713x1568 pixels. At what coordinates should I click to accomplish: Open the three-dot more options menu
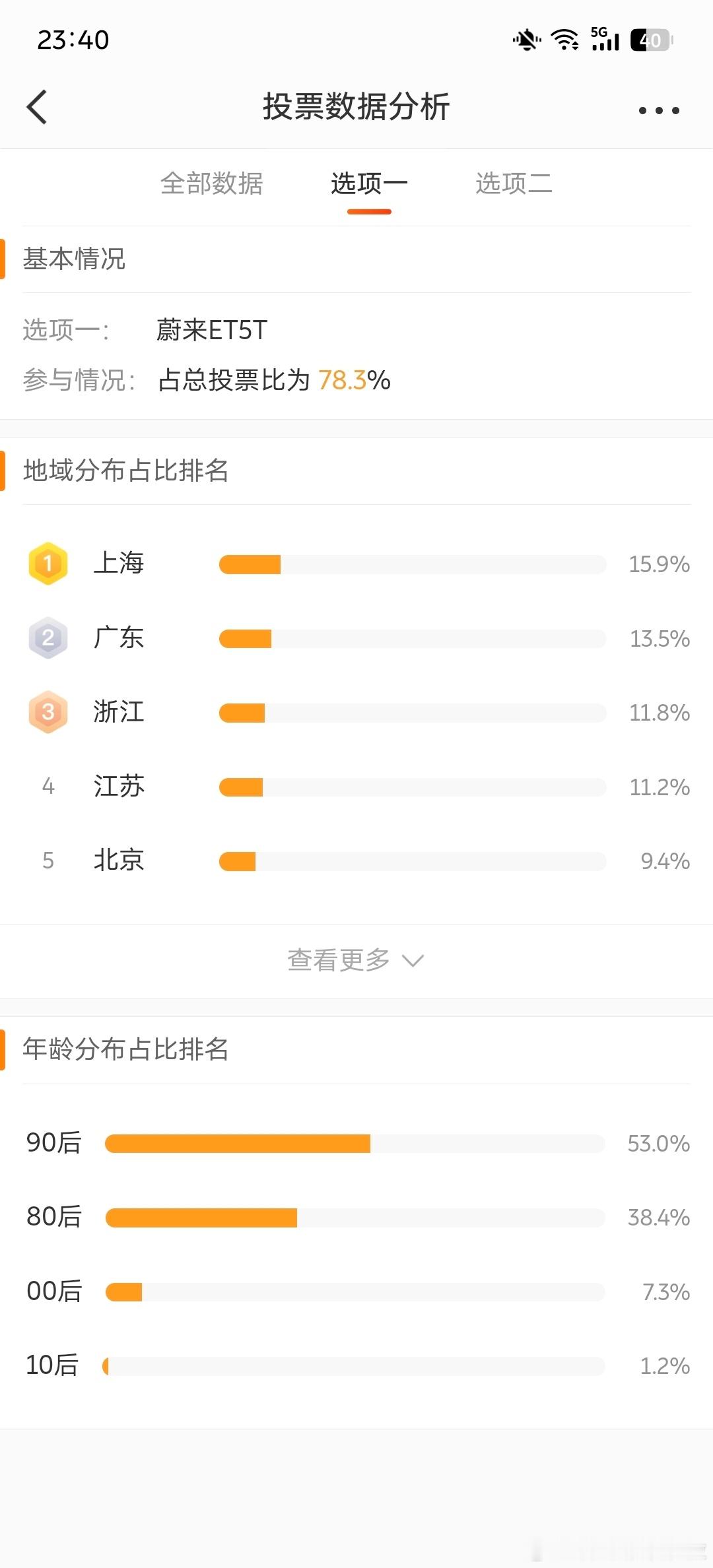tap(659, 110)
